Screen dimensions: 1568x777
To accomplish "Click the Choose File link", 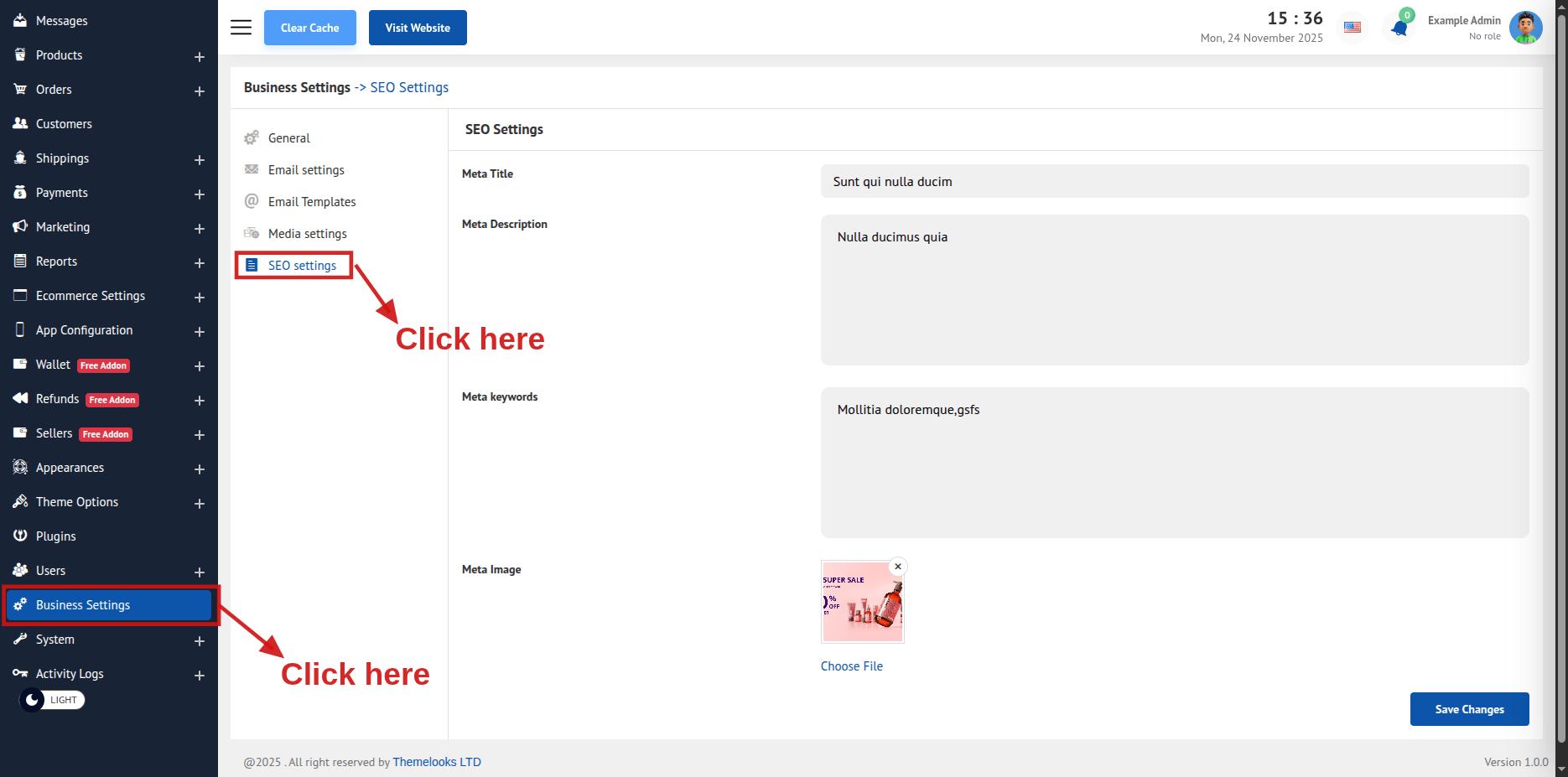I will (x=851, y=666).
